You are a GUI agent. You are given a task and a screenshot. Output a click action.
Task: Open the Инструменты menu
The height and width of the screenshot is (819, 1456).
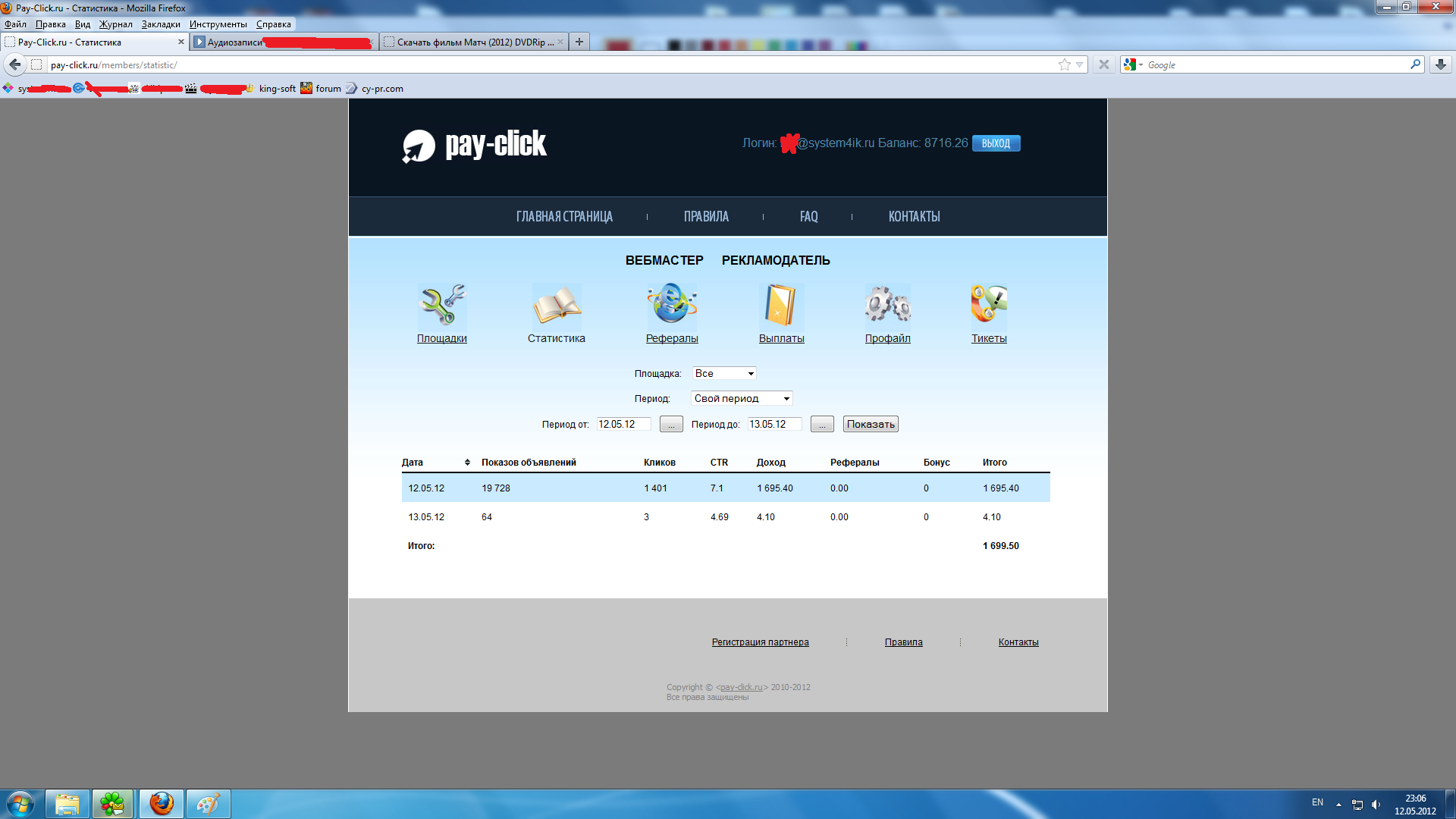[x=218, y=24]
